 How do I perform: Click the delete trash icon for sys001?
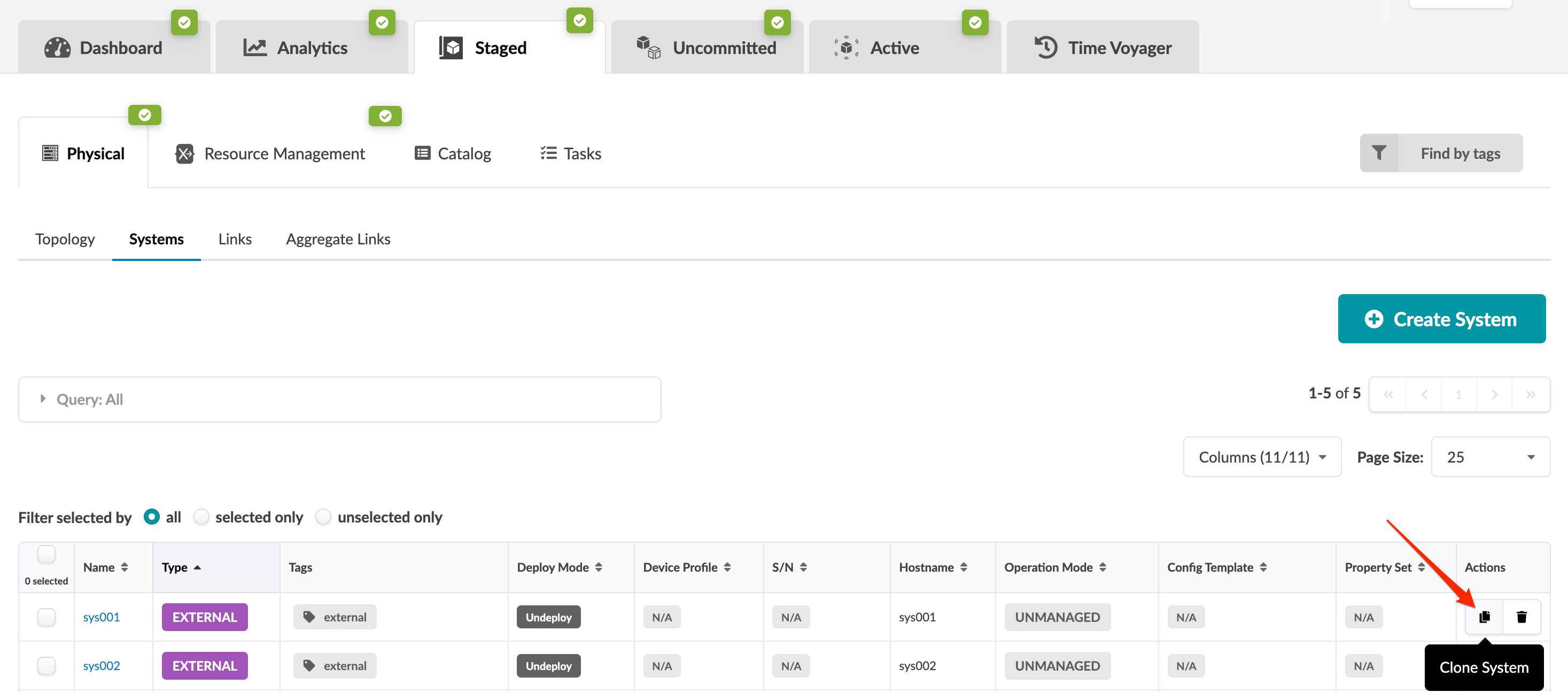[1521, 617]
